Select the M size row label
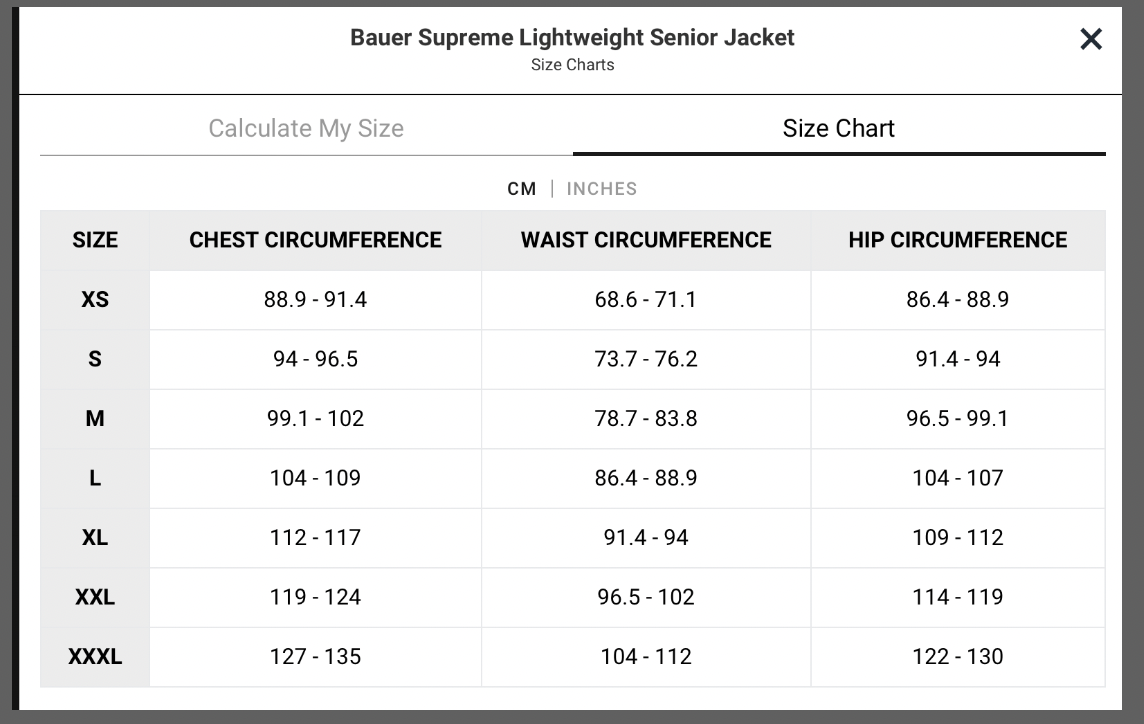This screenshot has width=1144, height=724. pyautogui.click(x=95, y=418)
